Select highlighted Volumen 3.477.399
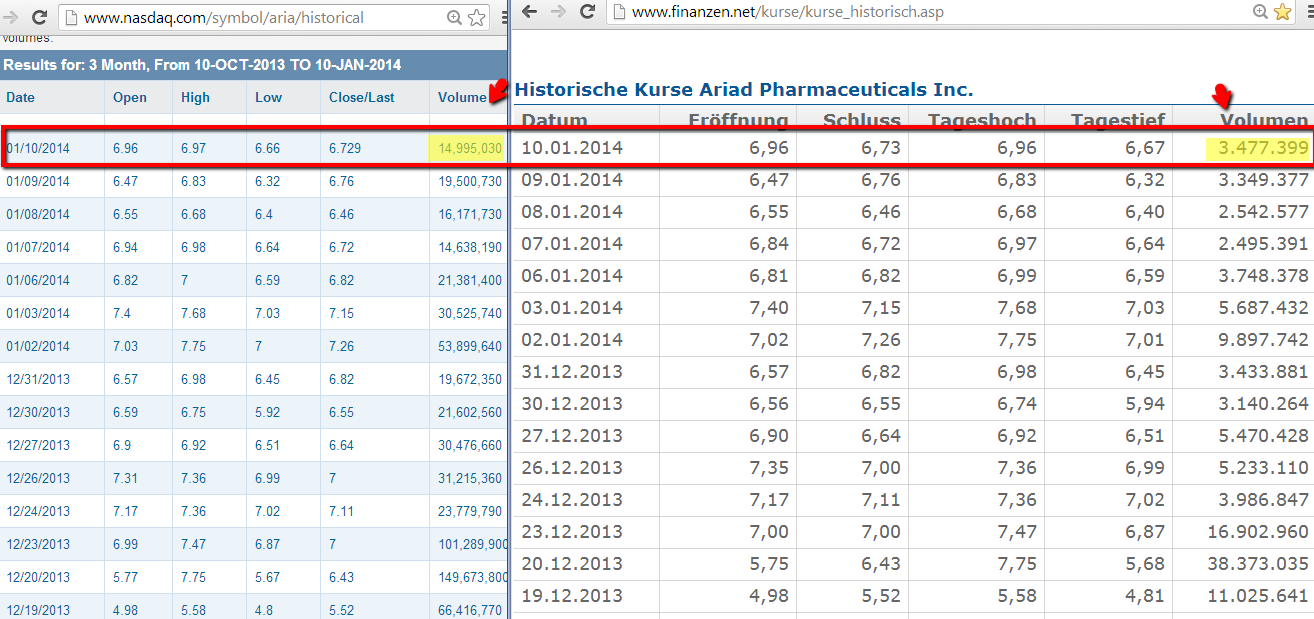 [x=1263, y=148]
